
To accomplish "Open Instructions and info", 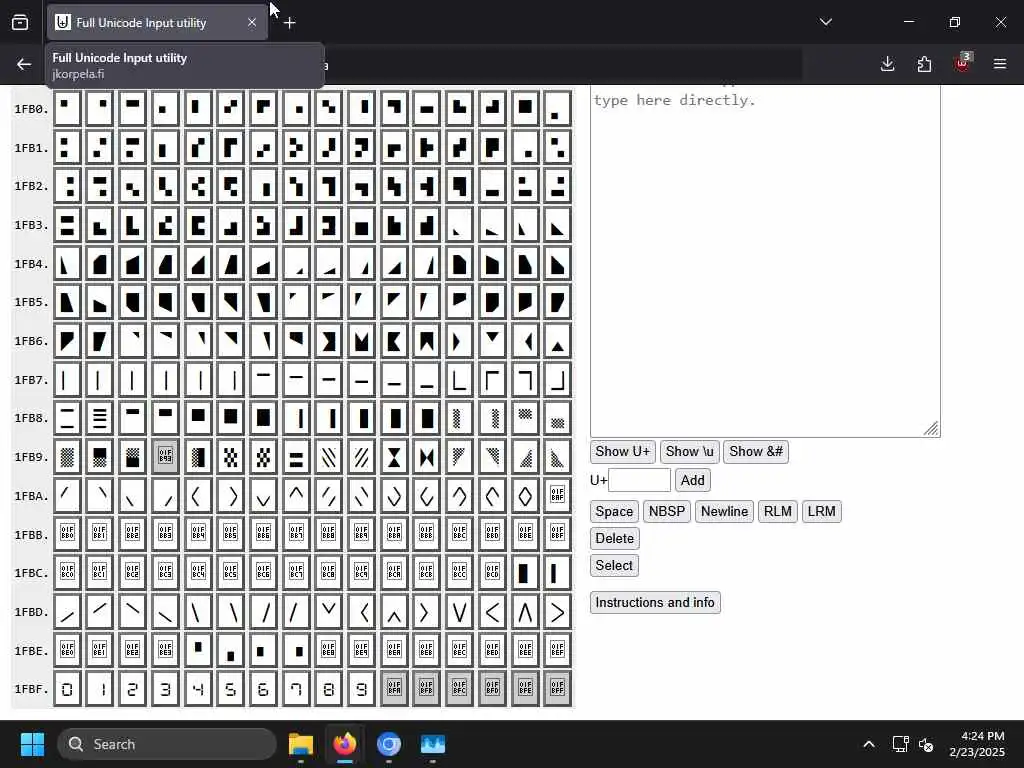I will (655, 603).
